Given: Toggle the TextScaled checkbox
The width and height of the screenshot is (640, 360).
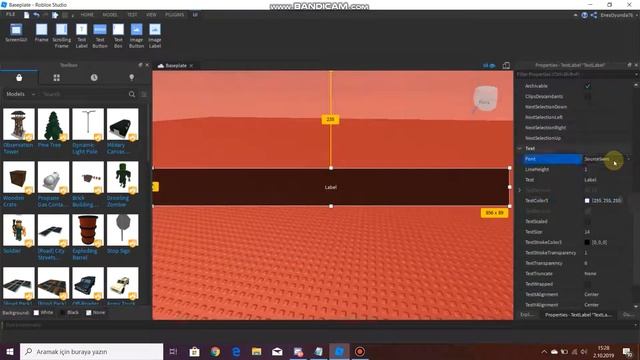Looking at the screenshot, I should [587, 222].
